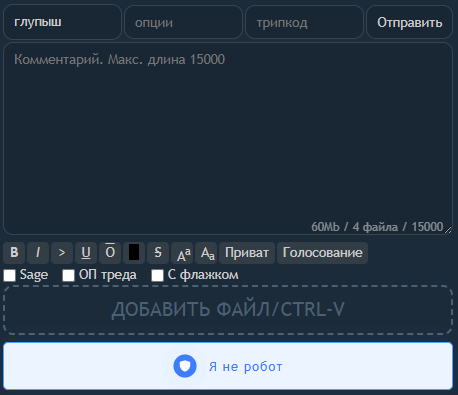Insert quote with the > button
This screenshot has height=395, width=458.
click(62, 253)
